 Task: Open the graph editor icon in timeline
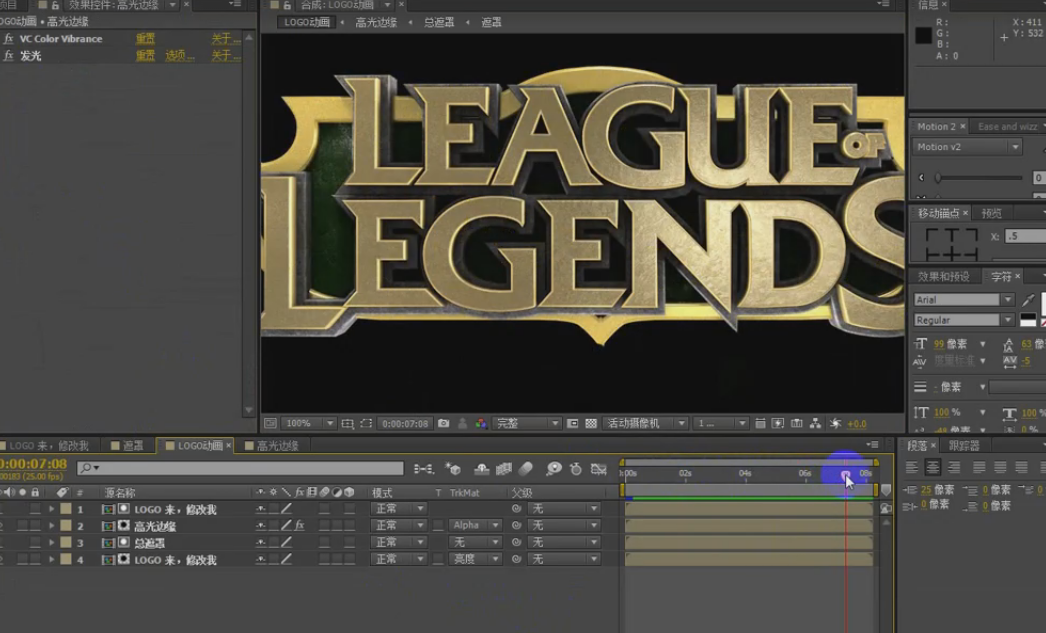598,469
